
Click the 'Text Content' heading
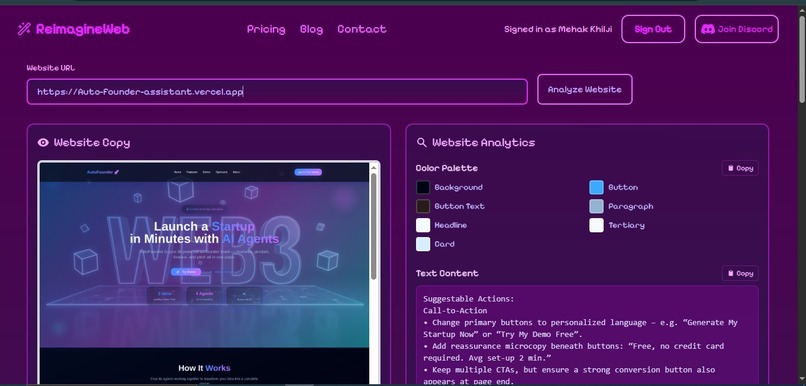tap(447, 273)
